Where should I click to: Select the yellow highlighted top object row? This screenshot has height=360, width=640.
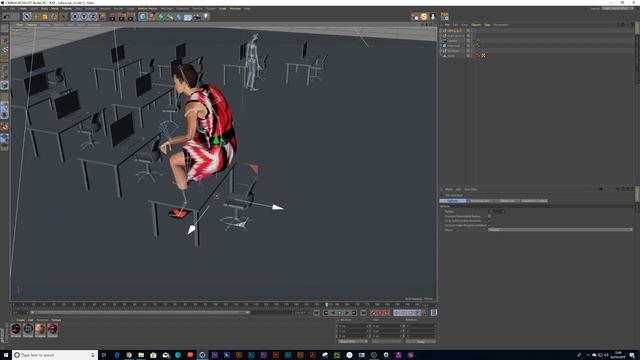click(x=454, y=31)
